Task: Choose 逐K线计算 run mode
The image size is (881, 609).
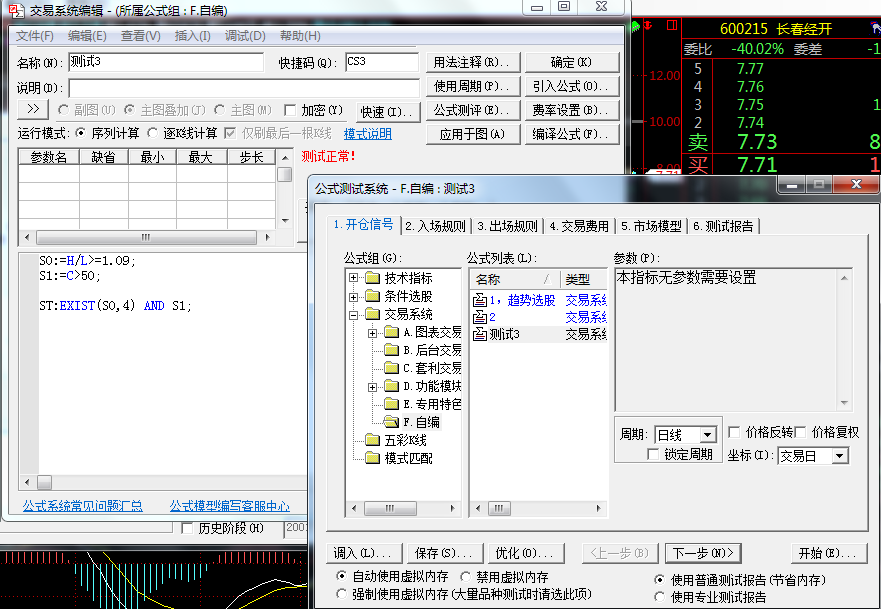Action: [152, 133]
